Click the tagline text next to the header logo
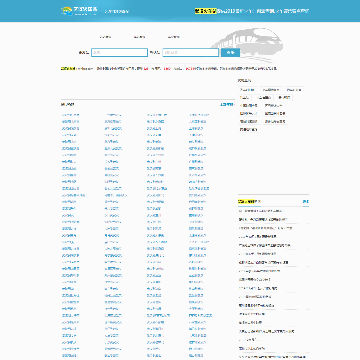The height and width of the screenshot is (360, 360). [x=117, y=11]
